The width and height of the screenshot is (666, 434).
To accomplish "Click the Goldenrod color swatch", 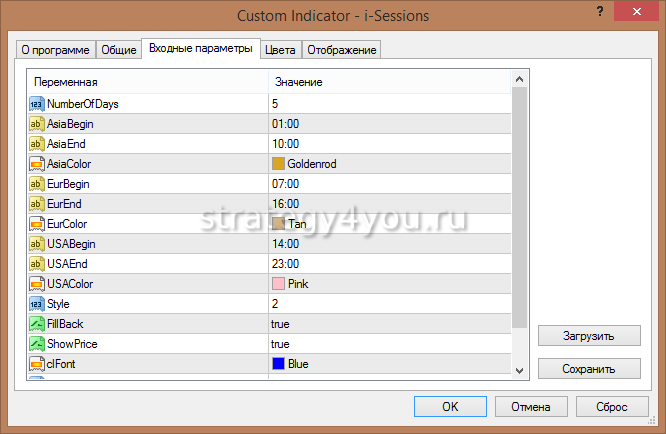I will click(x=278, y=164).
